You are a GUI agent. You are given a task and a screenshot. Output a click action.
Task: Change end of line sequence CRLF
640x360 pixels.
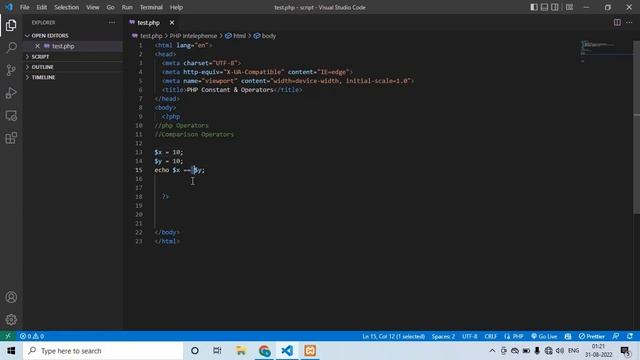(491, 336)
